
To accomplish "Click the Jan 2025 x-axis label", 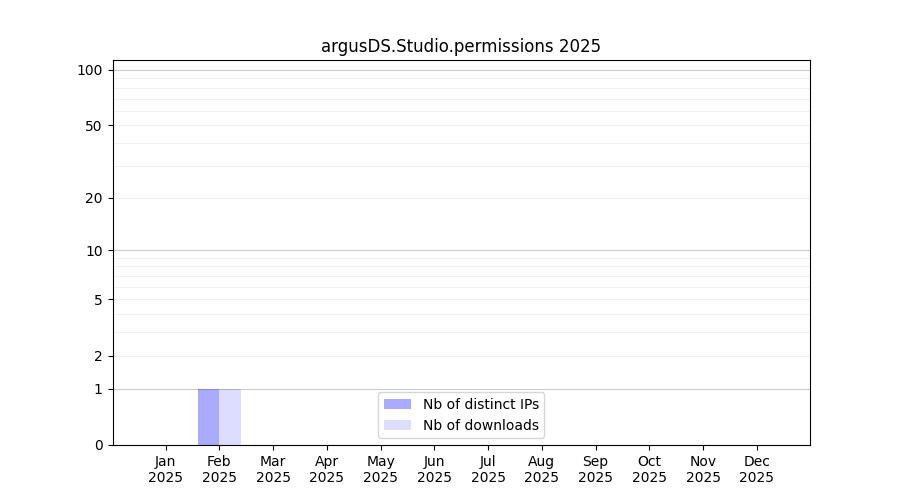I will click(x=165, y=469).
